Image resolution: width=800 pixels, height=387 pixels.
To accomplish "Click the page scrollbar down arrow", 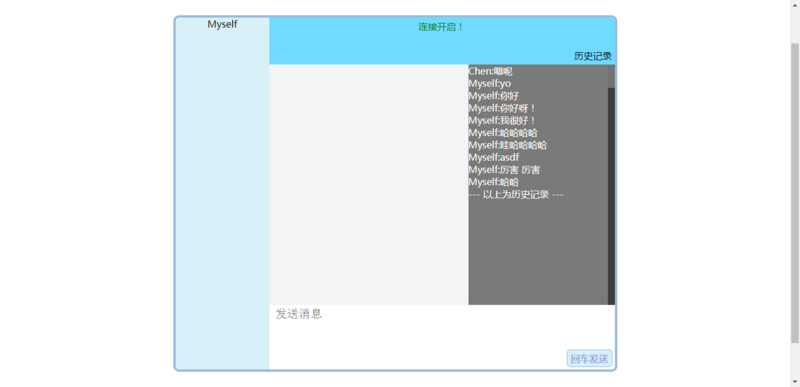I will (x=795, y=381).
